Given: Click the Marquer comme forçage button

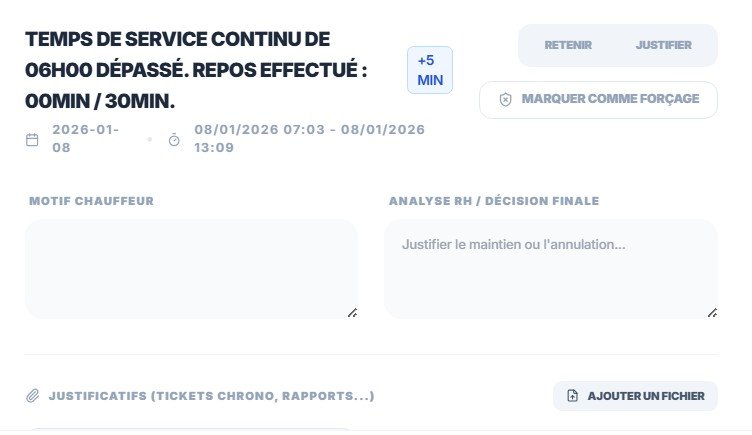Looking at the screenshot, I should point(598,99).
